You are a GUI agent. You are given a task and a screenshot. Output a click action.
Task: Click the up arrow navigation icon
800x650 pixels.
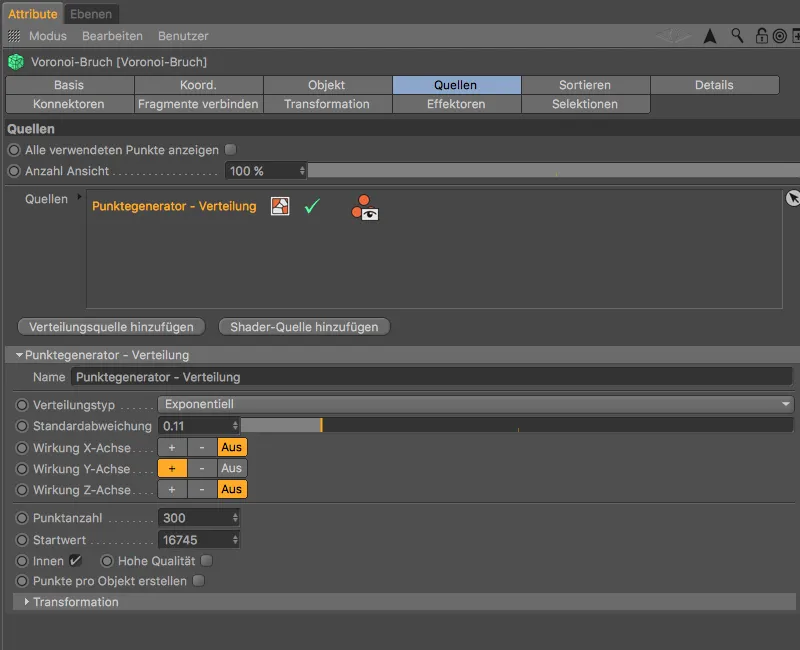710,36
